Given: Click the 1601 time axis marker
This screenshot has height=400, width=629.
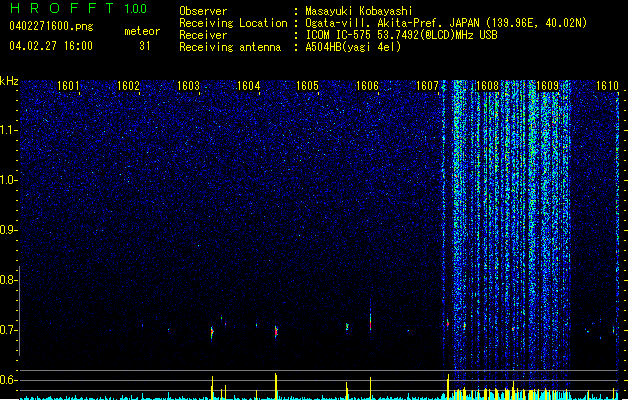Looking at the screenshot, I should [68, 86].
